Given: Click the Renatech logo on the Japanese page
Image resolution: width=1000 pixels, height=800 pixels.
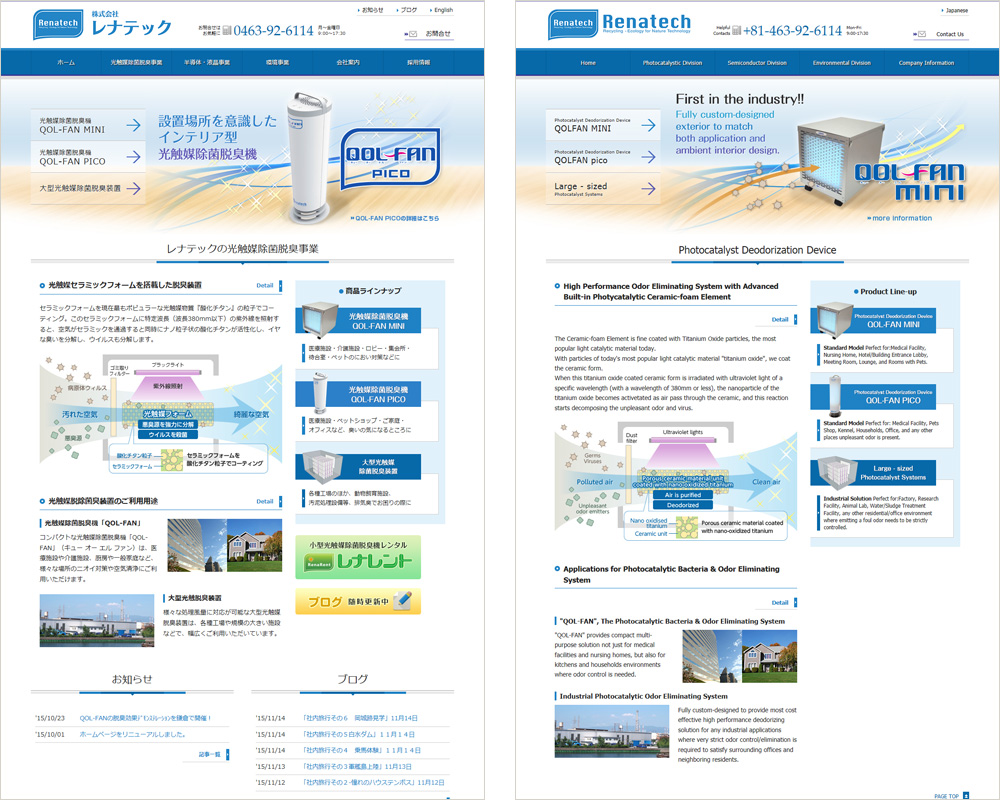Looking at the screenshot, I should pos(58,24).
